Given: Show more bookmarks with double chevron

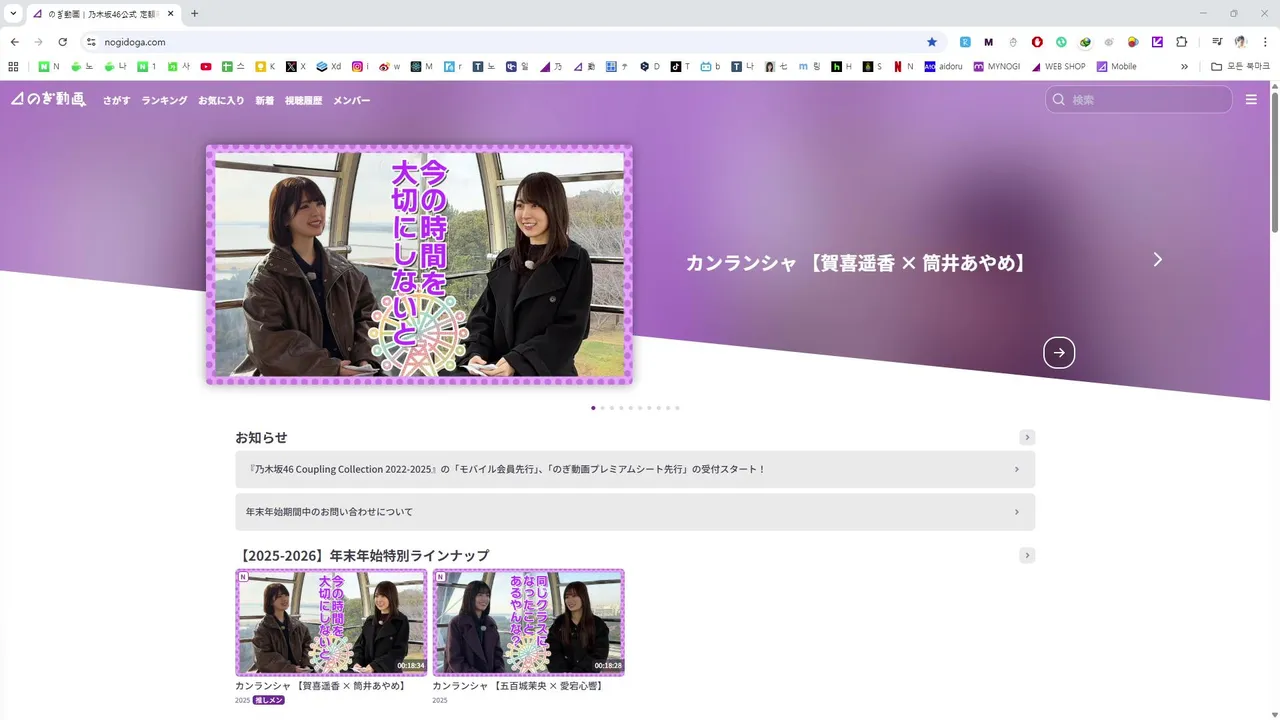Looking at the screenshot, I should [1185, 67].
